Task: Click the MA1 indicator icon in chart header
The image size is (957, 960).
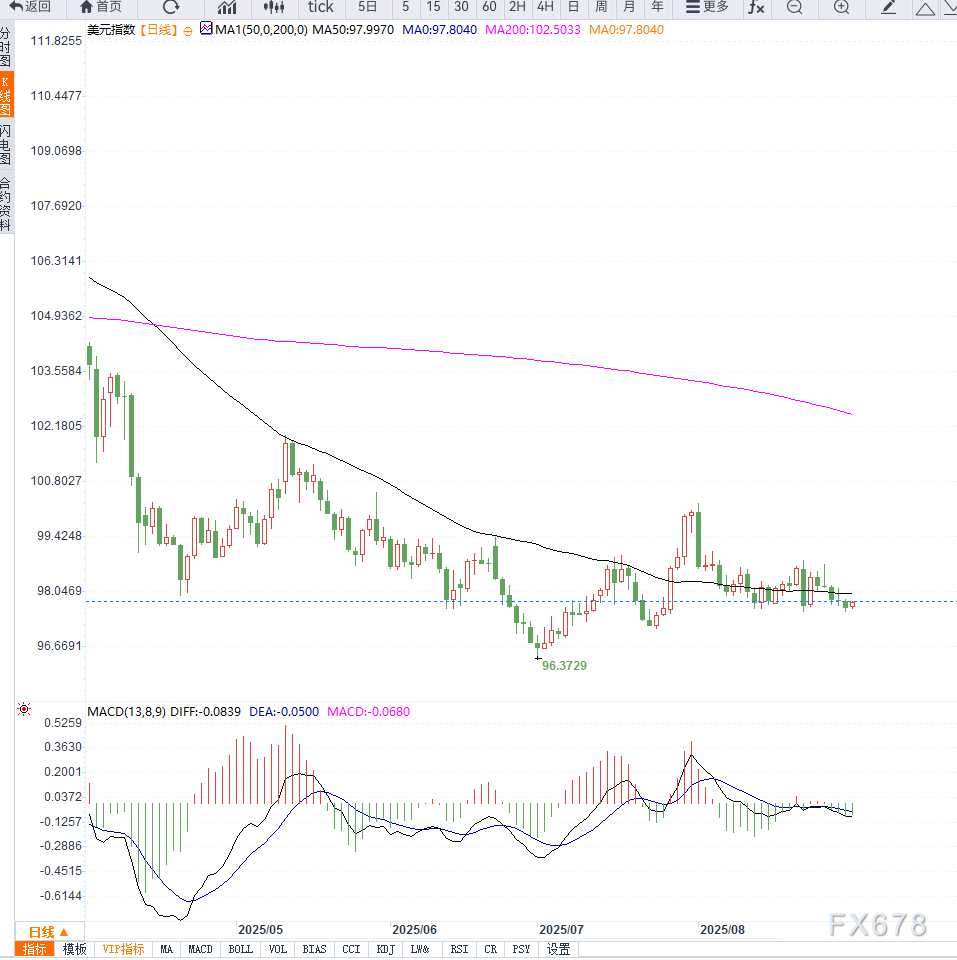Action: [206, 29]
